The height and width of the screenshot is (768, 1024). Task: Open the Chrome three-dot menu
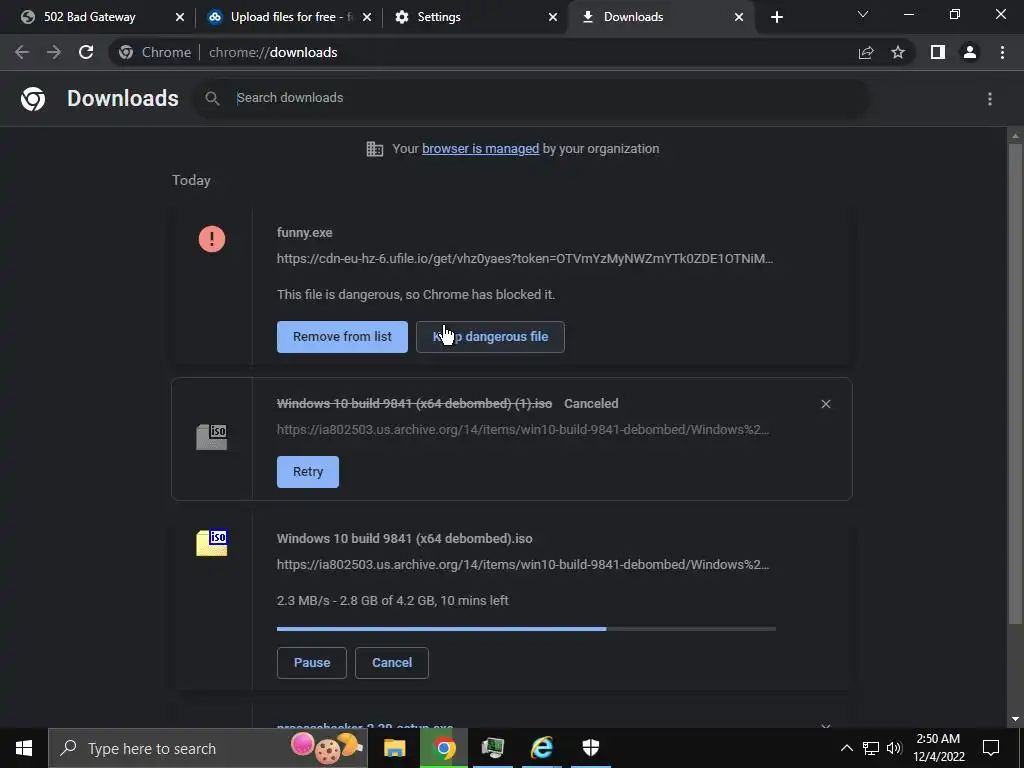[x=1002, y=52]
